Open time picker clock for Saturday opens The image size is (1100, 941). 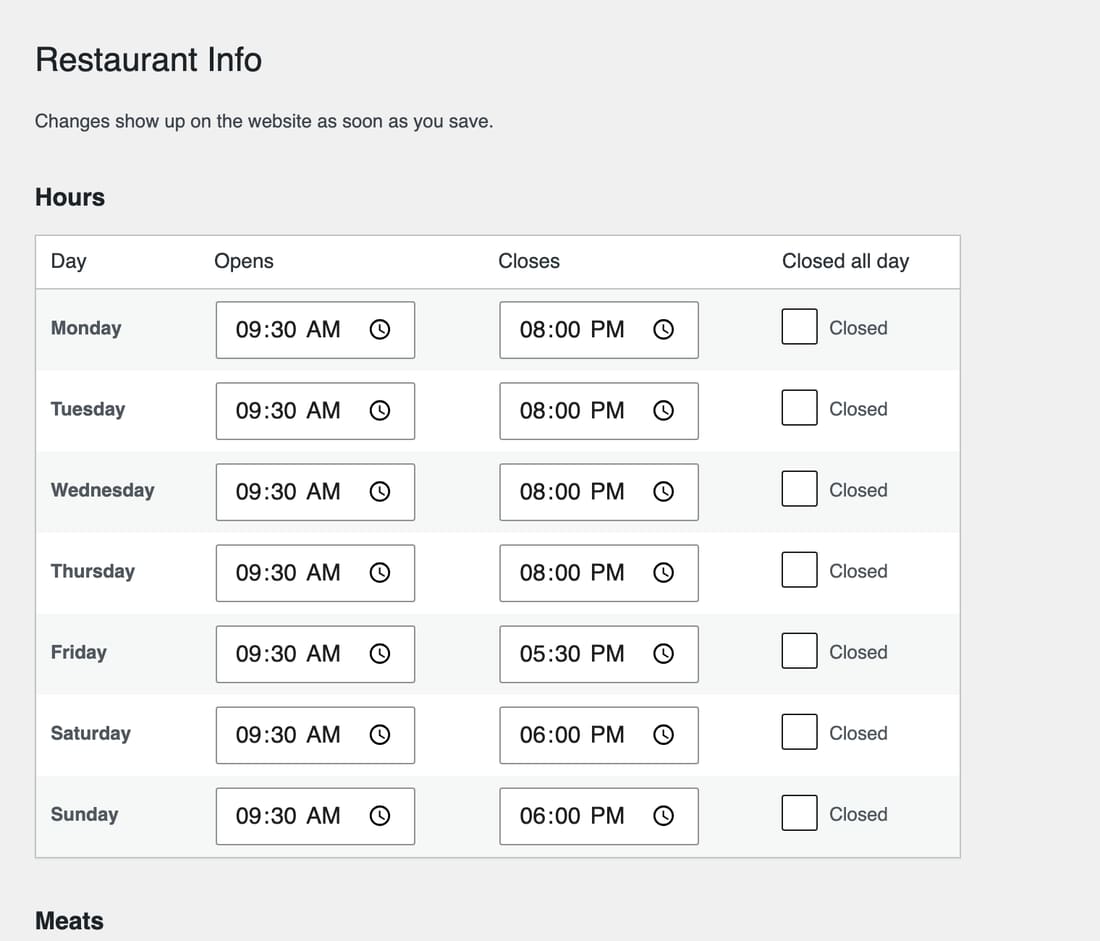380,735
